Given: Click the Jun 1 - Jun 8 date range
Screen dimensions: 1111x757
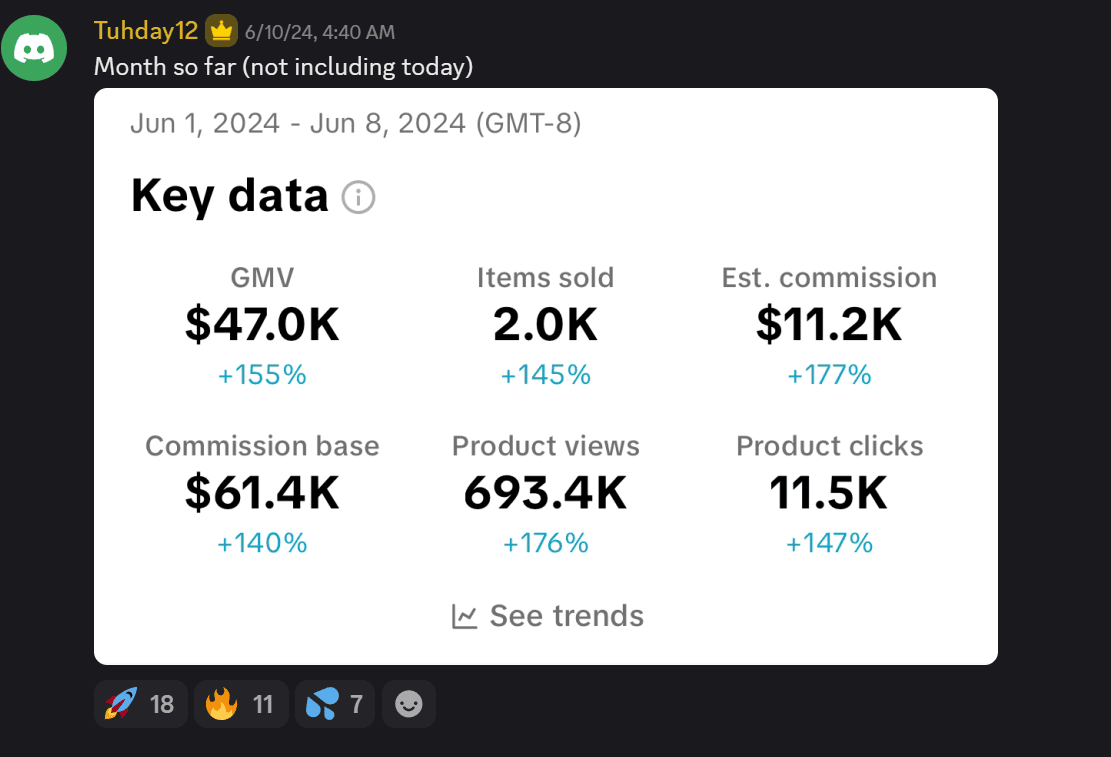Looking at the screenshot, I should coord(355,124).
